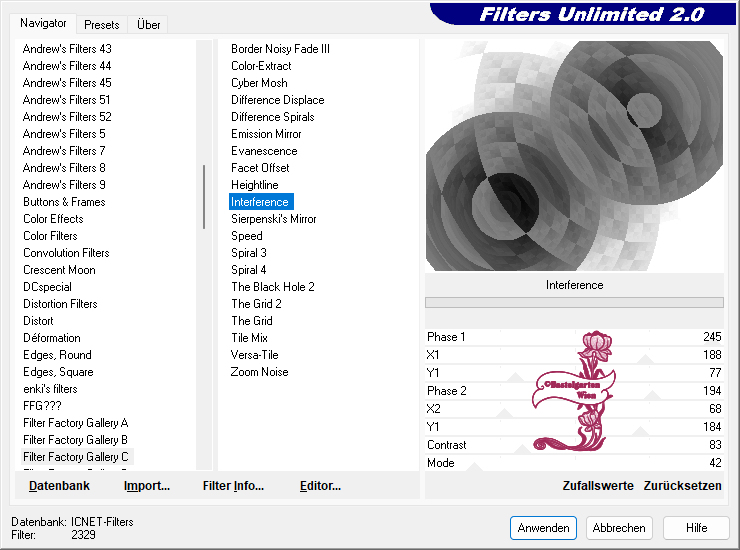
Task: Select Andrew's Filters 52 category
Action: 67,117
